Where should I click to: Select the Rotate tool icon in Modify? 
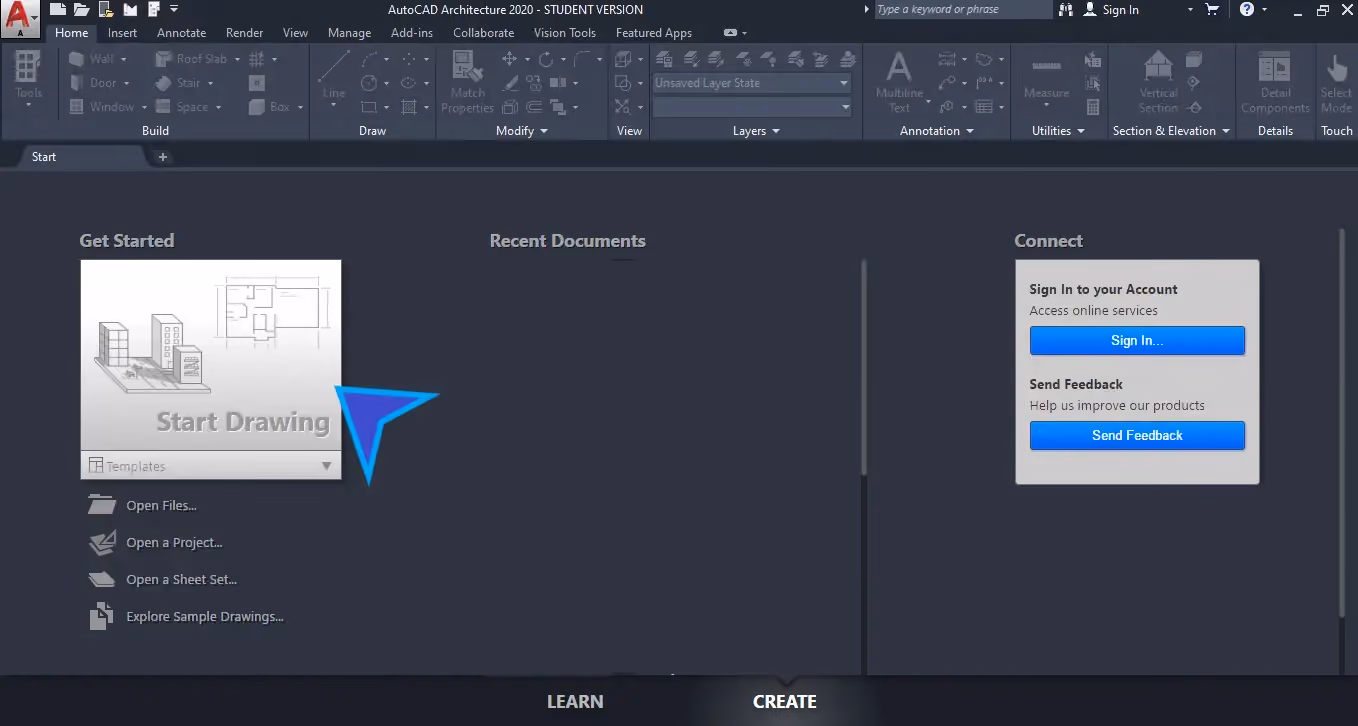[545, 59]
